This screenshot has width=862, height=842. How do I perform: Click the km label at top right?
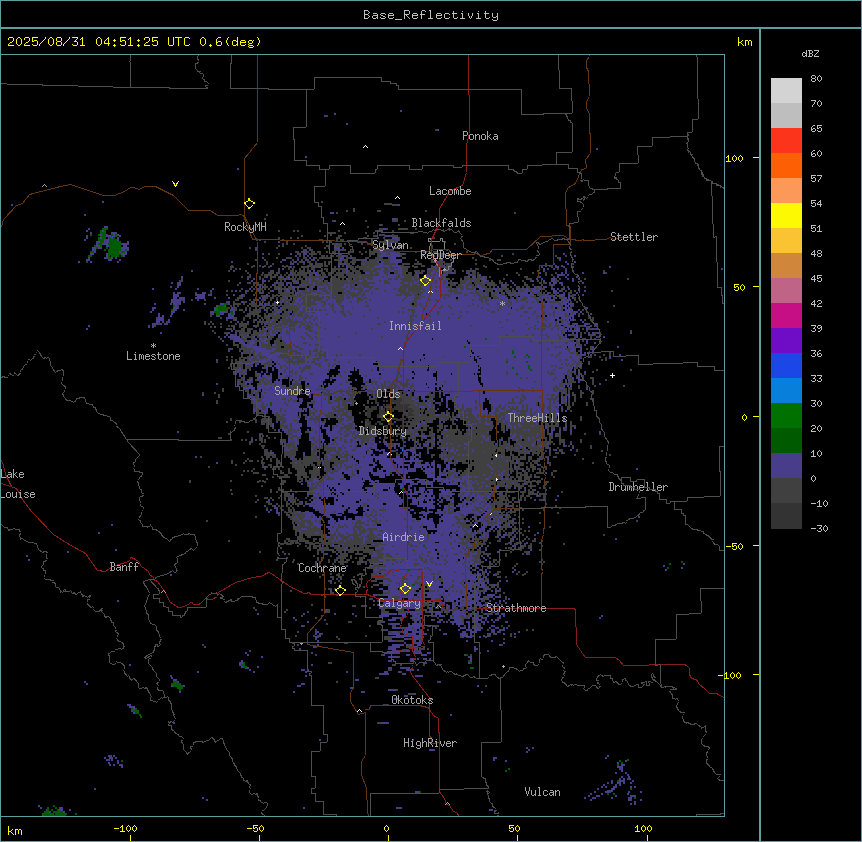coord(745,42)
